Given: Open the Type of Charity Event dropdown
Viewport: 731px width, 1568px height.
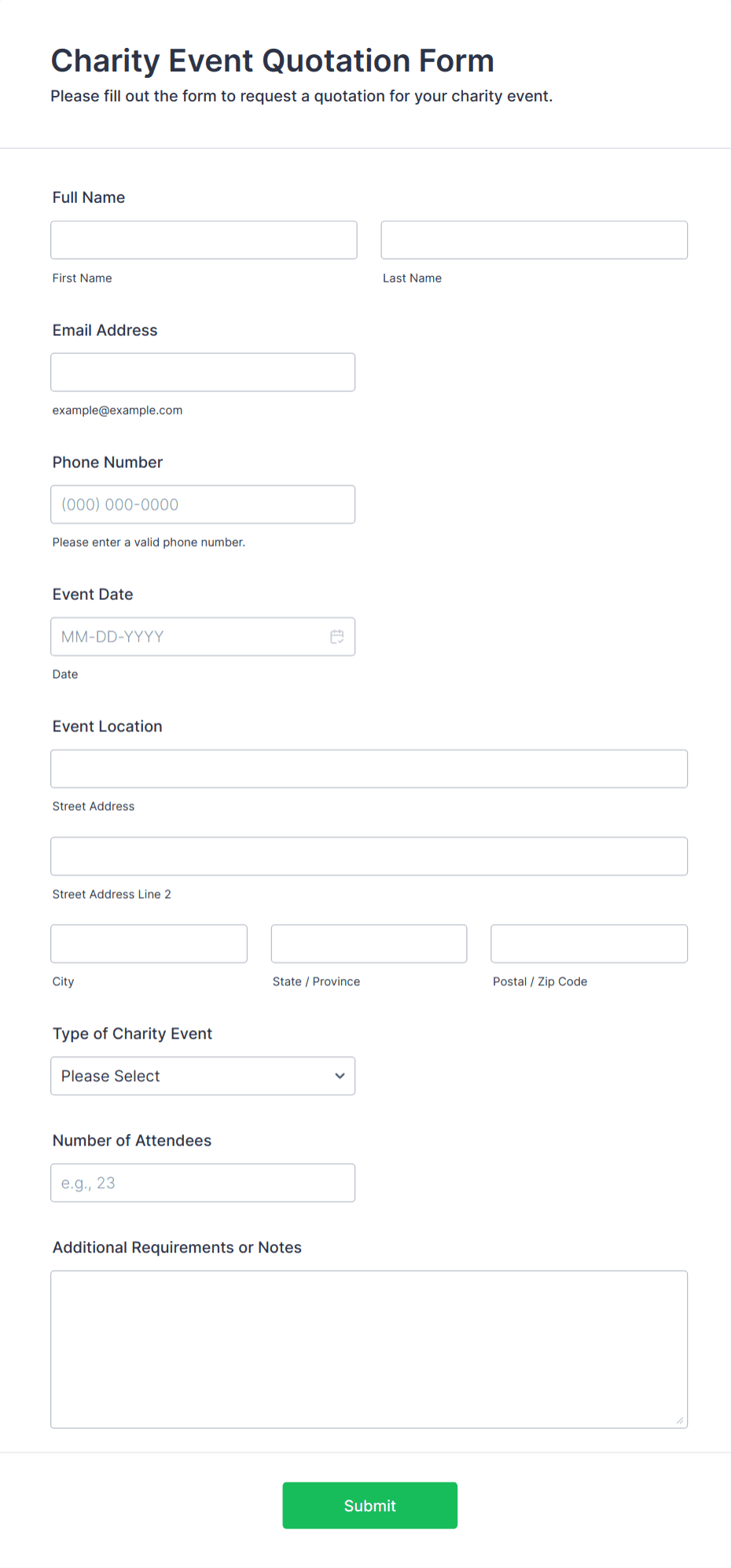Looking at the screenshot, I should pyautogui.click(x=202, y=1076).
